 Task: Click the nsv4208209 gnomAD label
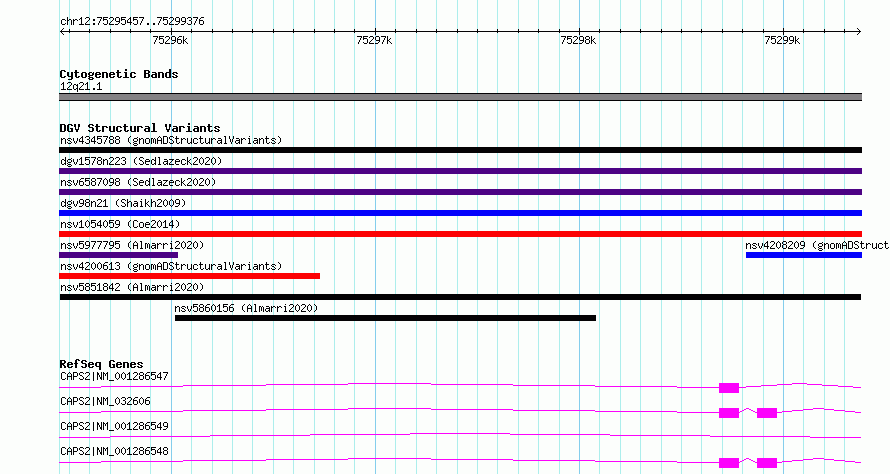[817, 245]
